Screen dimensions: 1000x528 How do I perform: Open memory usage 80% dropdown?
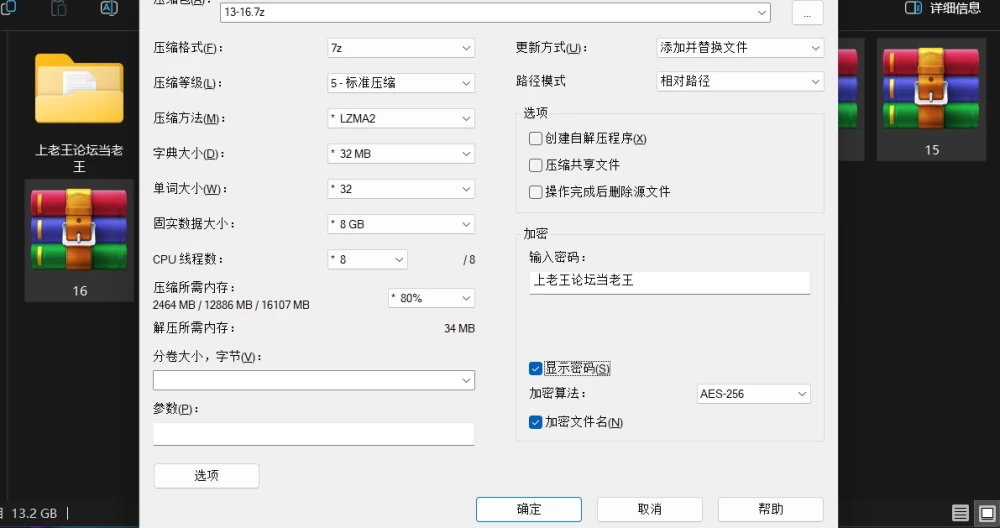(x=431, y=298)
